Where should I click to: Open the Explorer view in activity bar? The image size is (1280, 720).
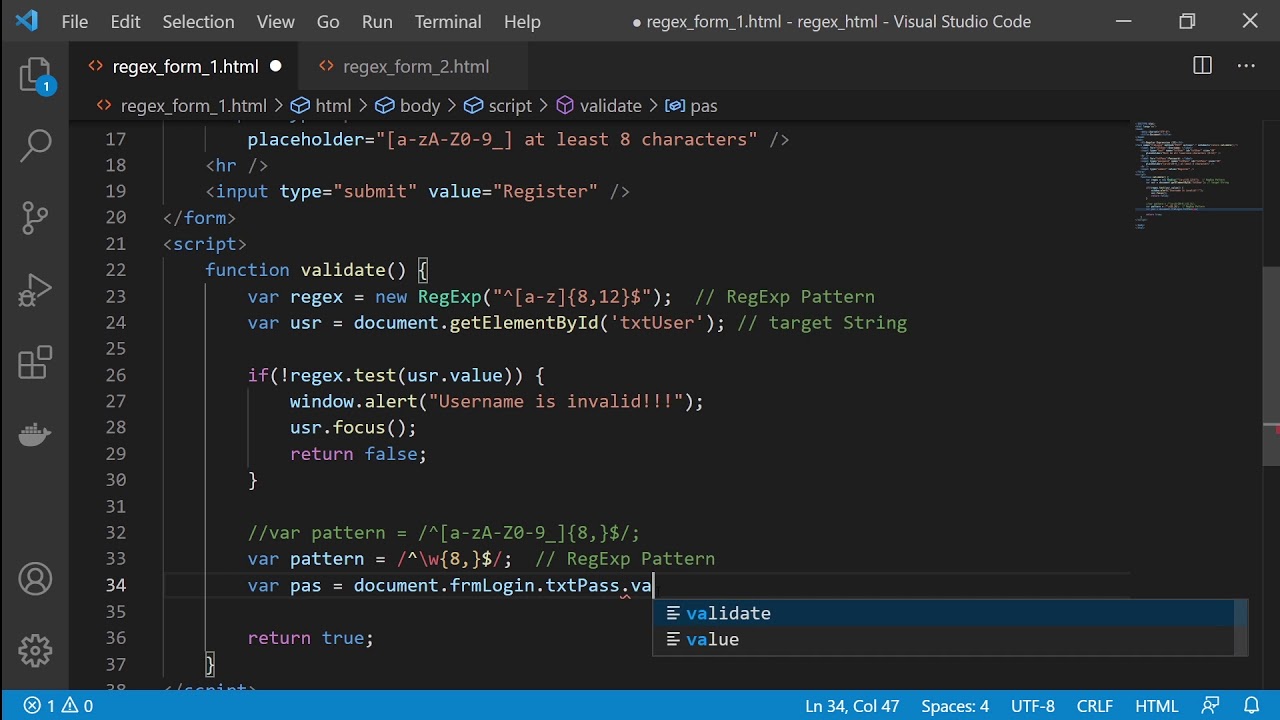tap(35, 76)
